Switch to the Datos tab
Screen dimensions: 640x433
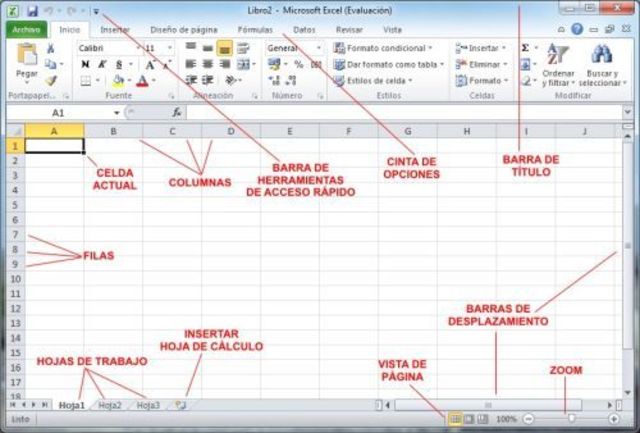(304, 30)
